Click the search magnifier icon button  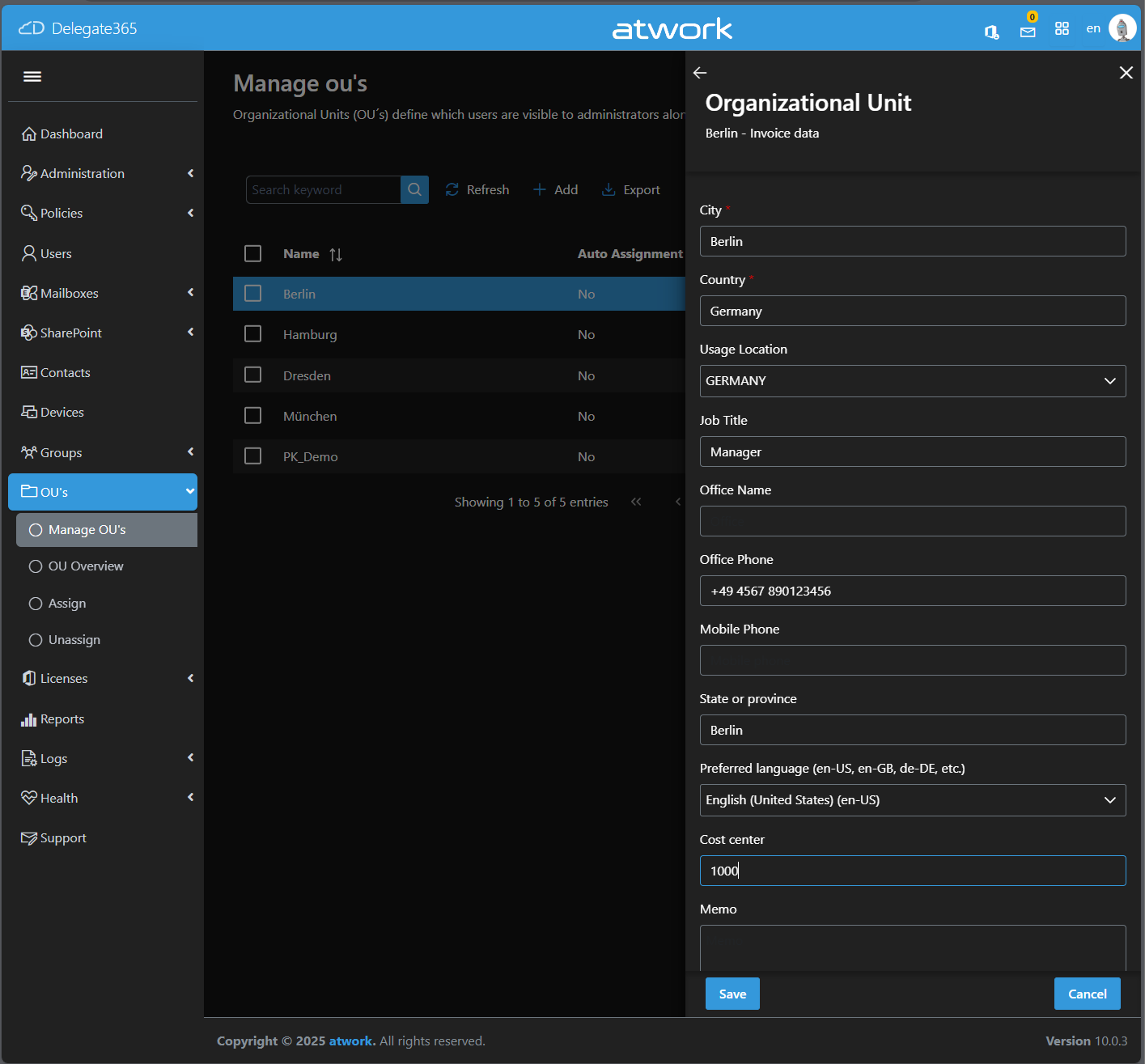tap(414, 189)
